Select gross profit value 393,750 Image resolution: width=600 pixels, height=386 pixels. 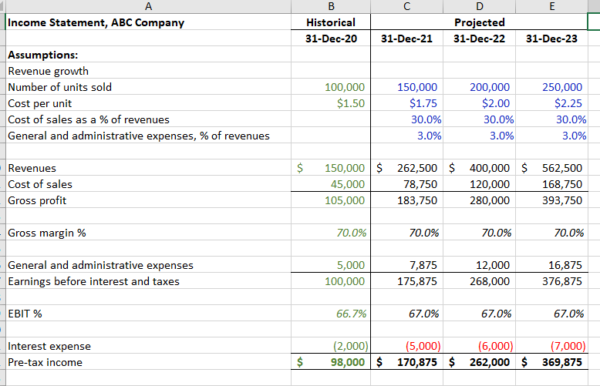coord(551,200)
